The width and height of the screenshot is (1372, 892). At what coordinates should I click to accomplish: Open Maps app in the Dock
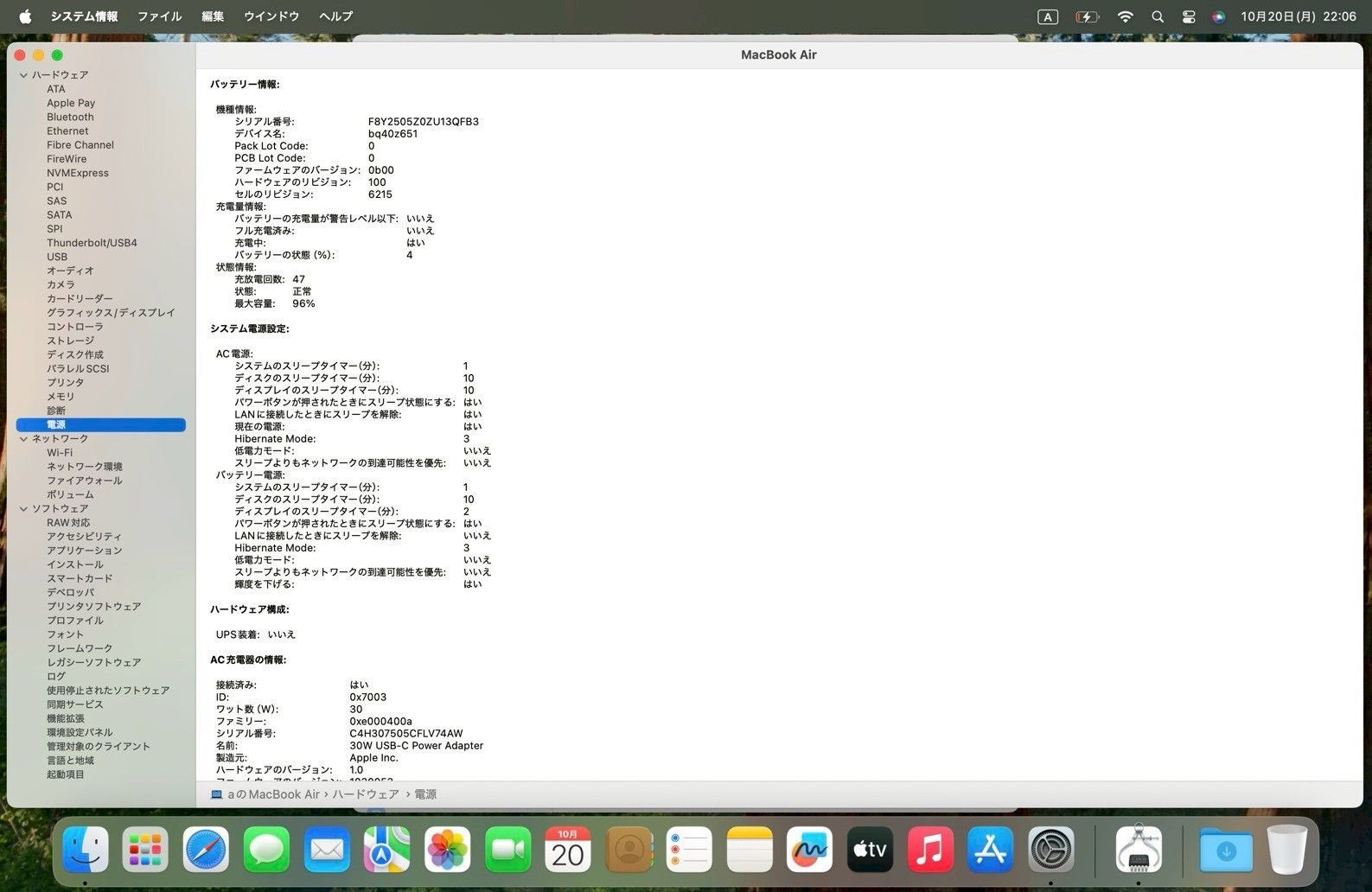click(x=386, y=850)
